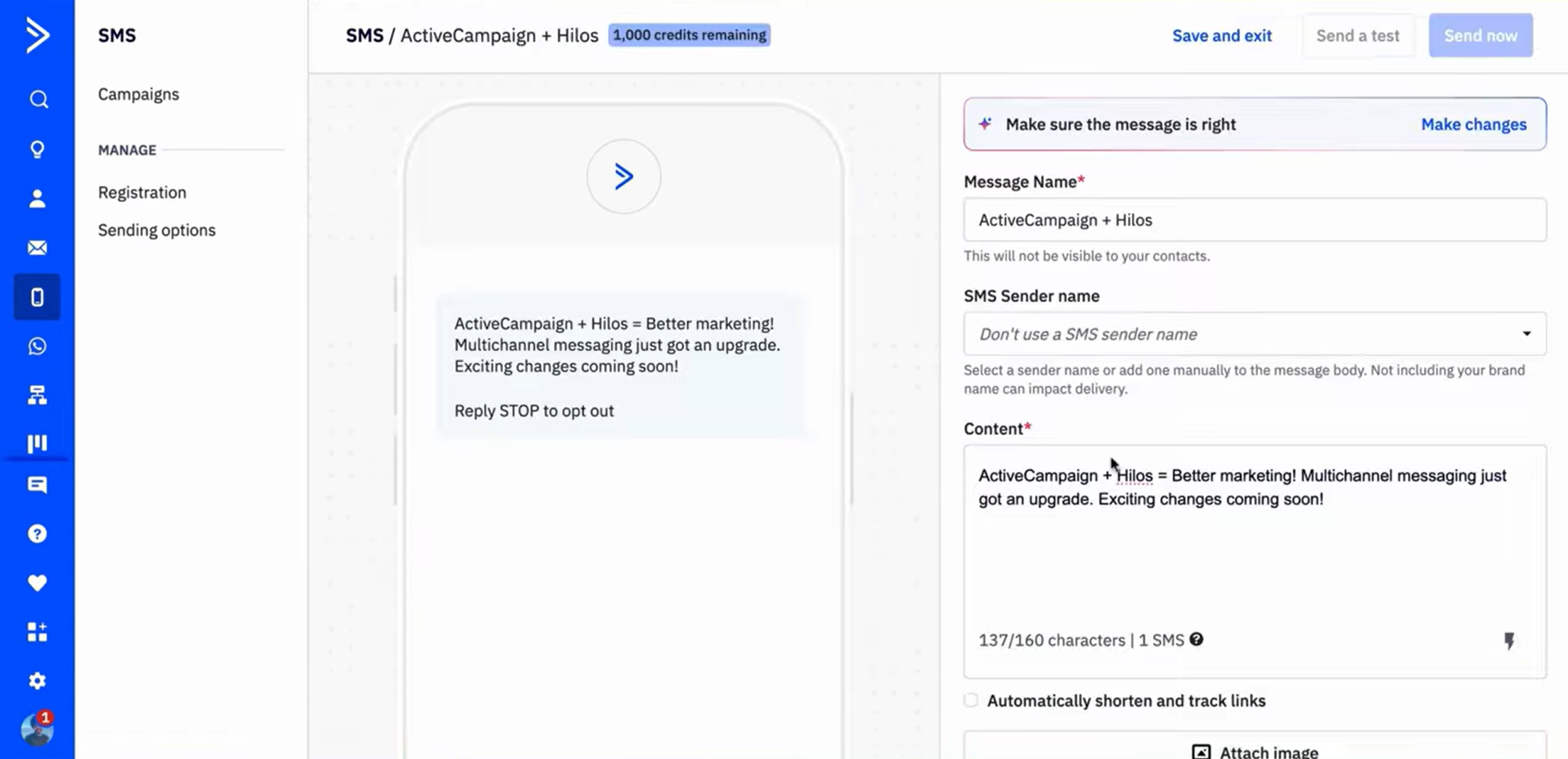Enable Automatically shorten and track links
This screenshot has height=759, width=1568.
tap(971, 700)
